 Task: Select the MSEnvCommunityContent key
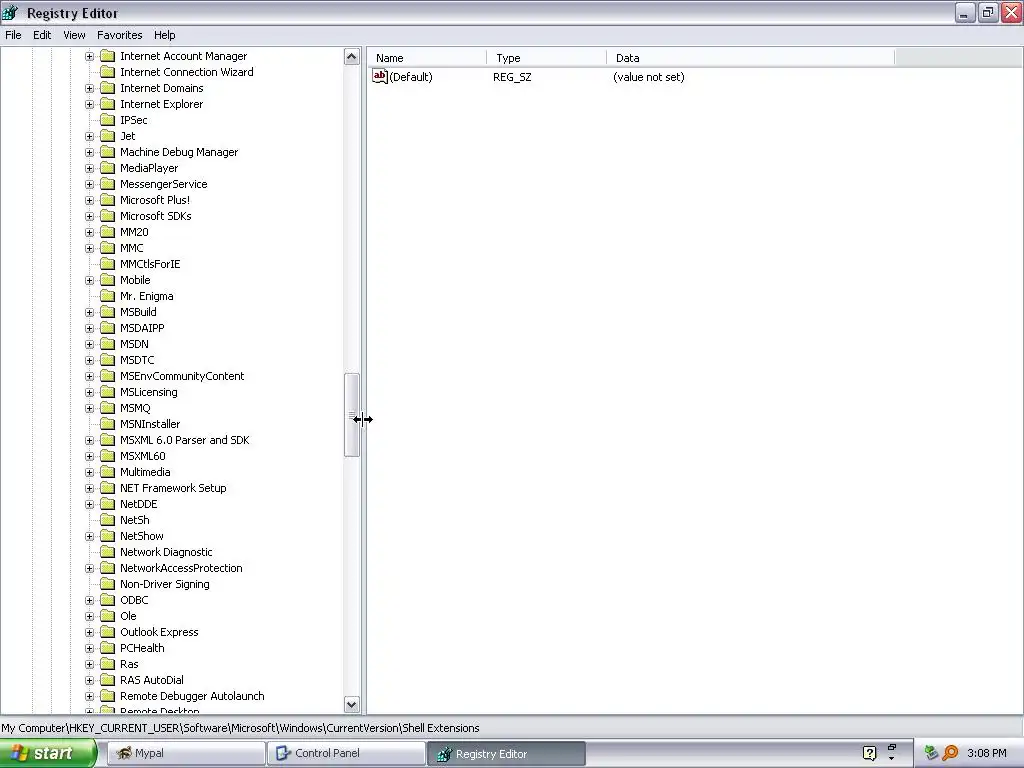[x=182, y=376]
